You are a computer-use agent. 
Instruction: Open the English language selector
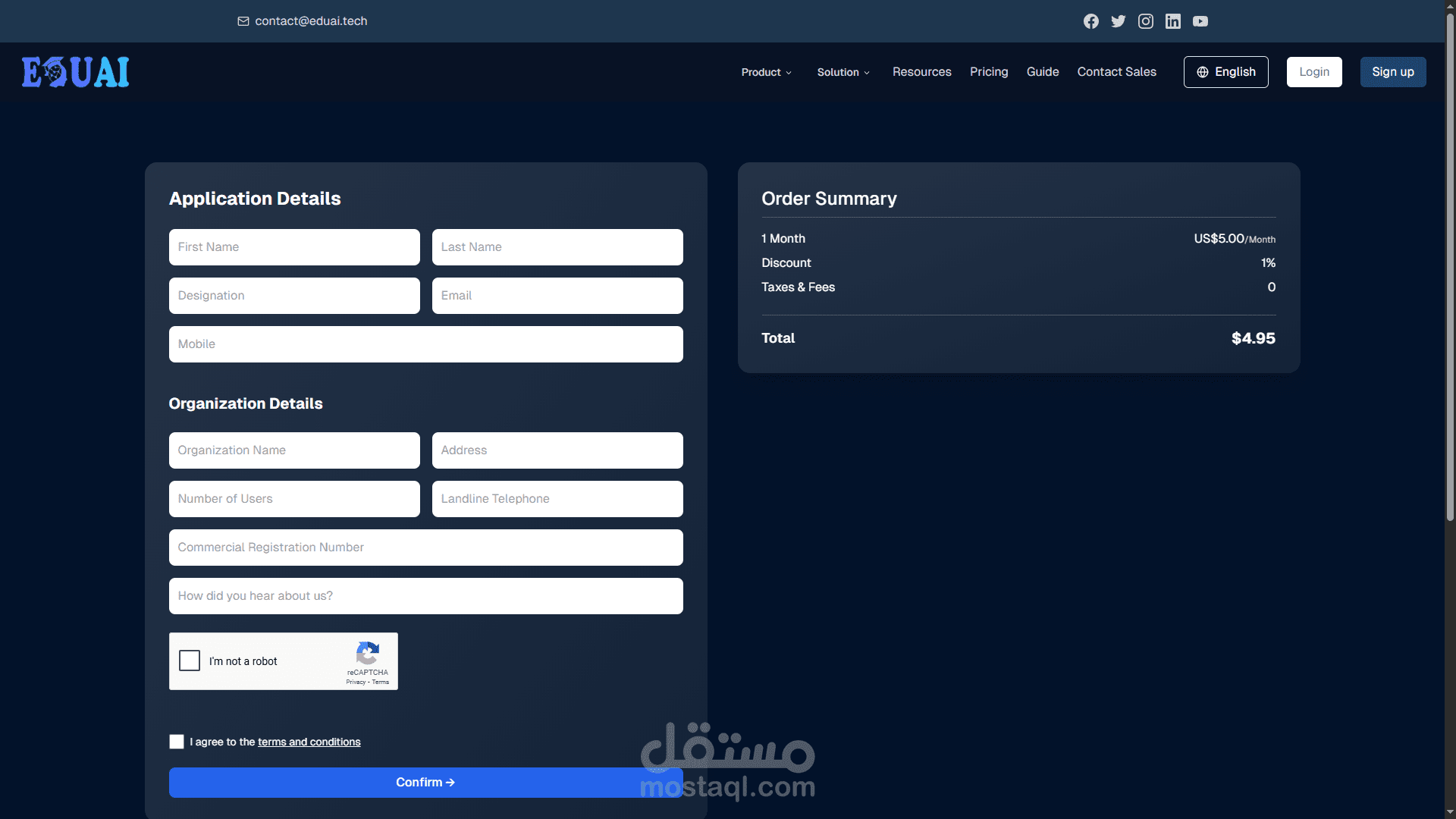pos(1225,72)
